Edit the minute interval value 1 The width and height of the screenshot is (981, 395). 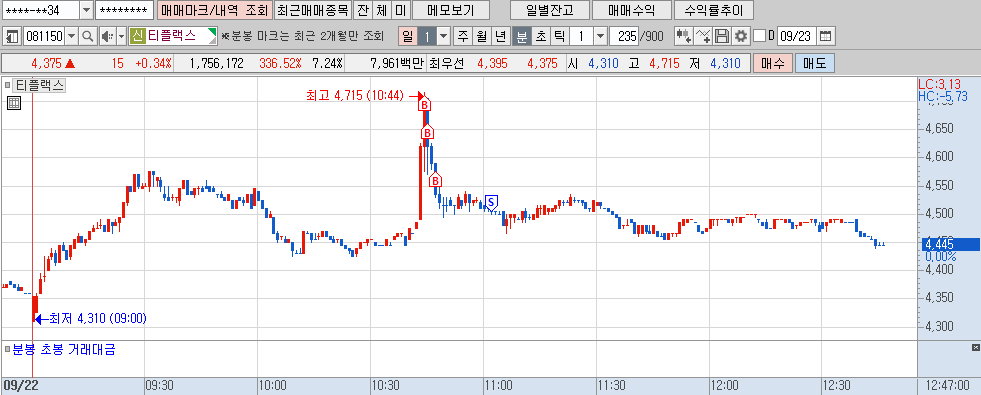pyautogui.click(x=581, y=36)
